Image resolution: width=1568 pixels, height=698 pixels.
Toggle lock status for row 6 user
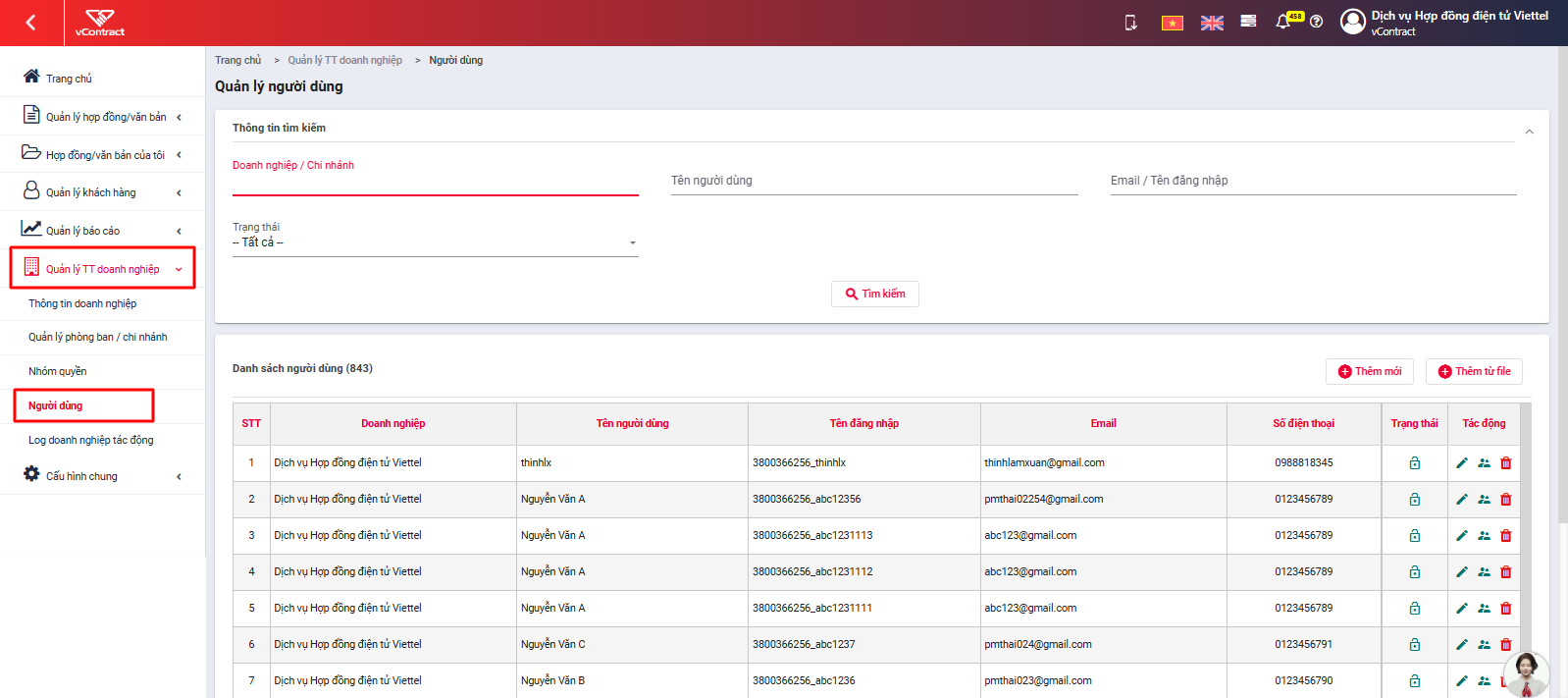(x=1415, y=645)
